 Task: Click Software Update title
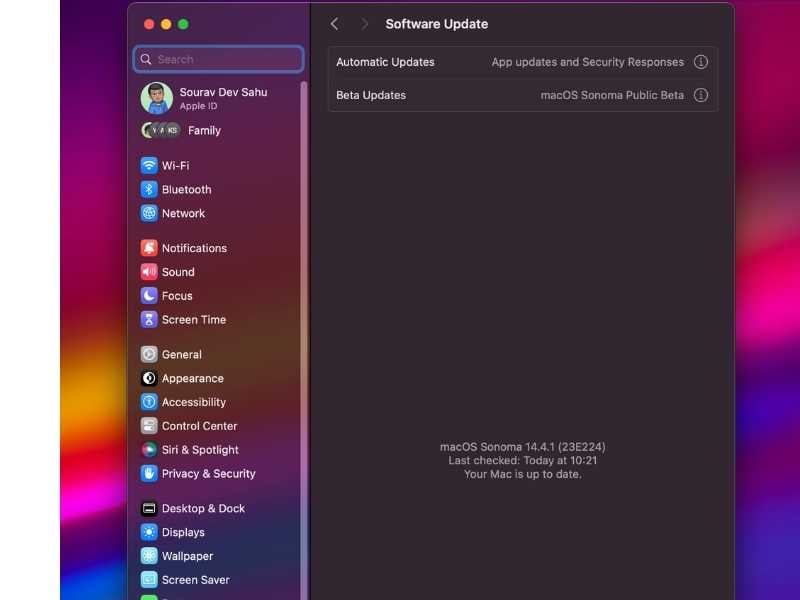click(x=437, y=24)
